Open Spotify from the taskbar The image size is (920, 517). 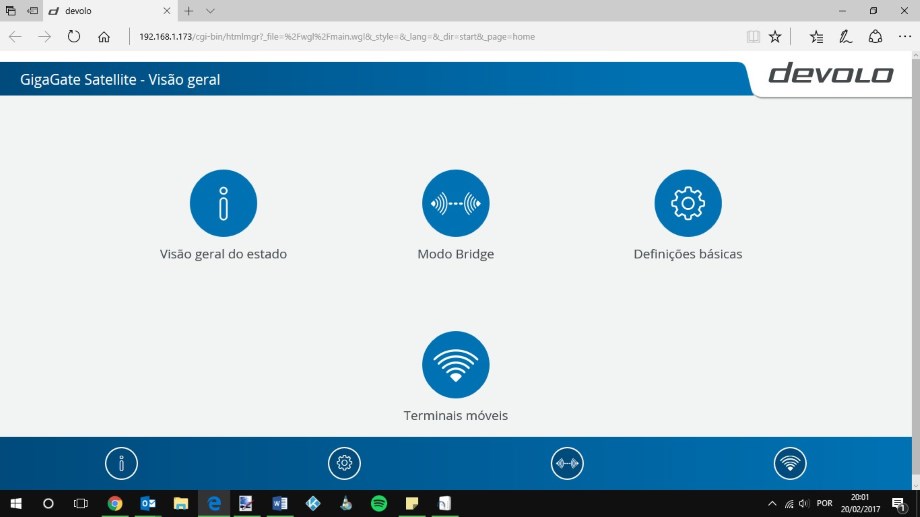[379, 503]
